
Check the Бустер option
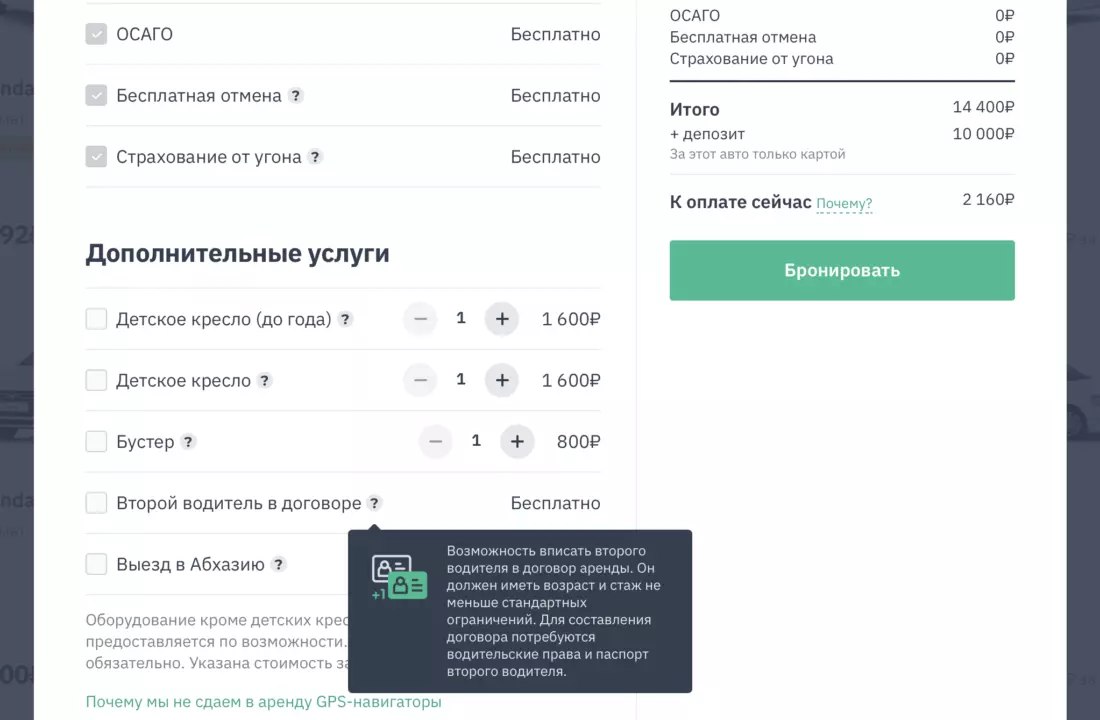pyautogui.click(x=96, y=441)
